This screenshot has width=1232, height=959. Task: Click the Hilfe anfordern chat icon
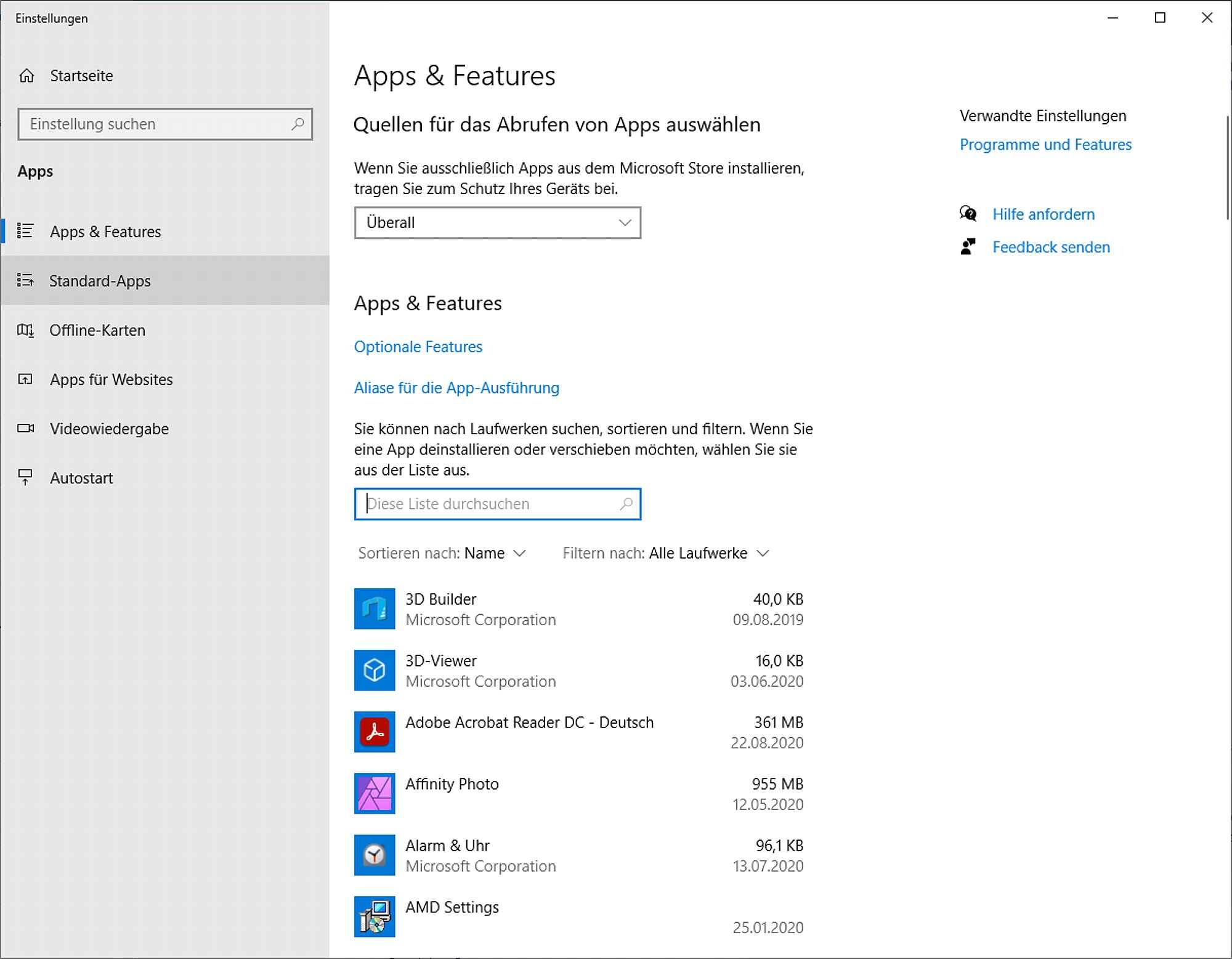[x=968, y=214]
